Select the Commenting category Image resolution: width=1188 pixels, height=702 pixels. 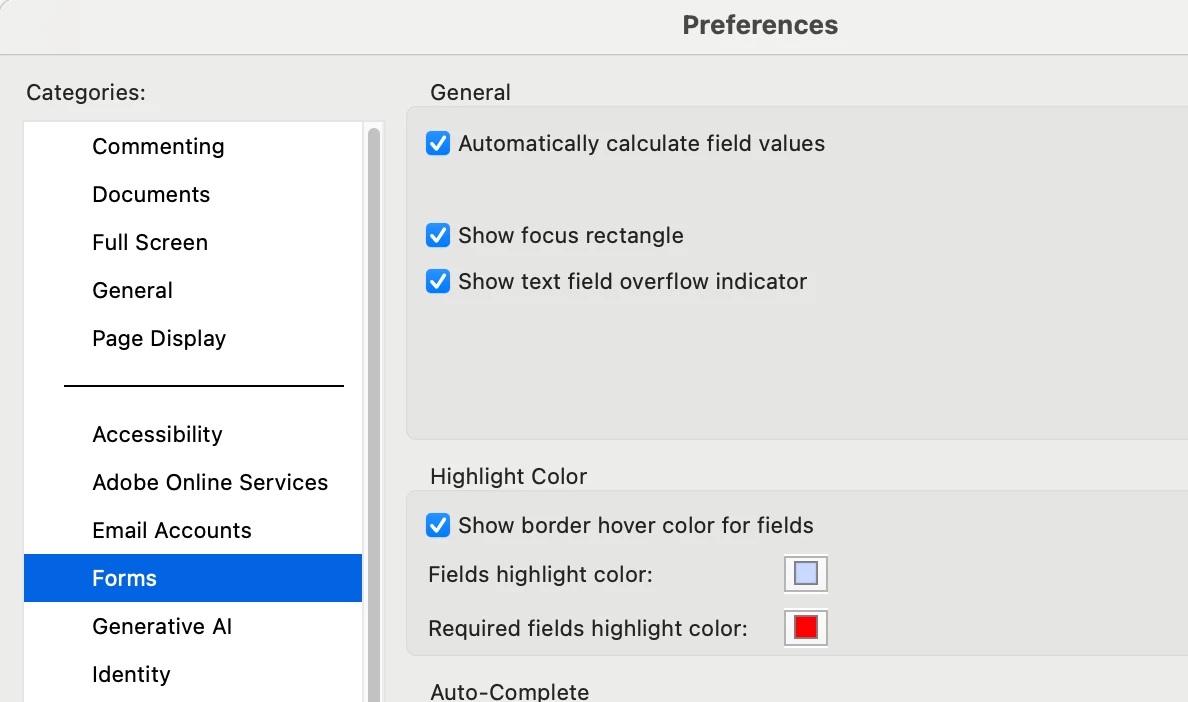(x=158, y=147)
